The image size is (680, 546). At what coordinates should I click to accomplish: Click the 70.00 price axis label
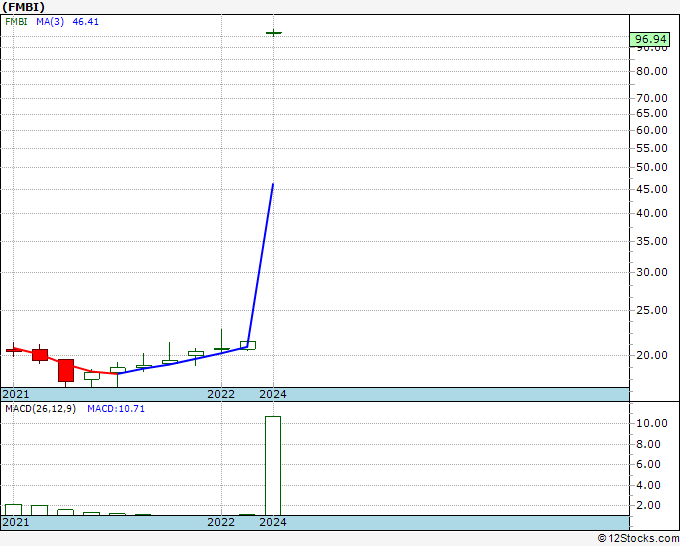(x=652, y=98)
